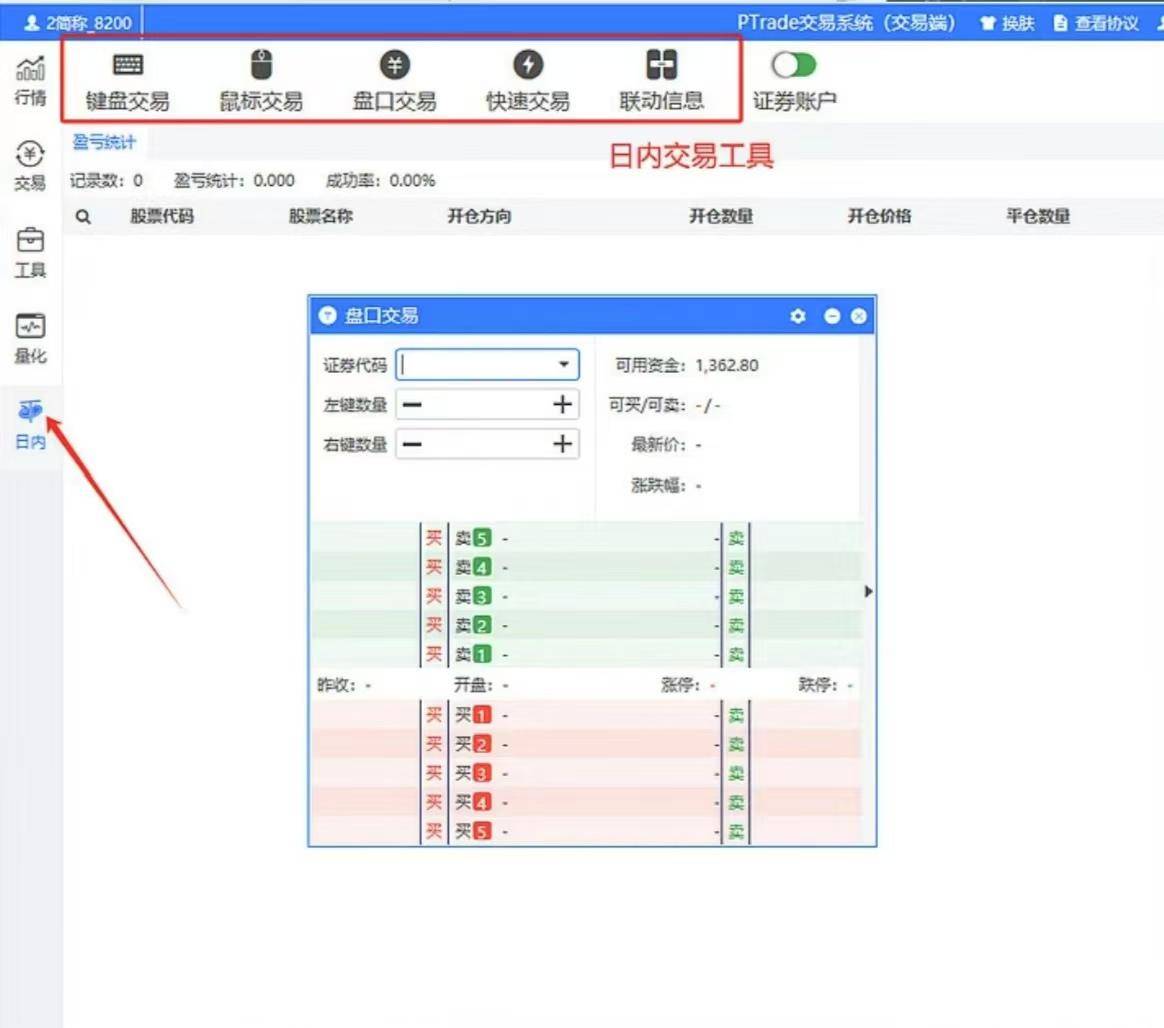
Task: Open the 工具 tools sidebar section
Action: 30,253
